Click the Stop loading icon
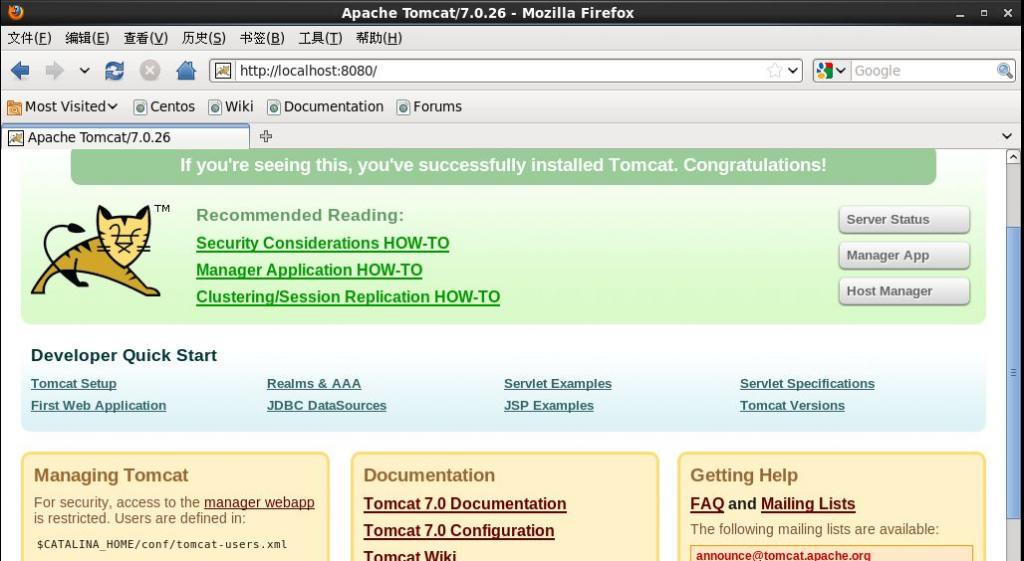 (150, 71)
